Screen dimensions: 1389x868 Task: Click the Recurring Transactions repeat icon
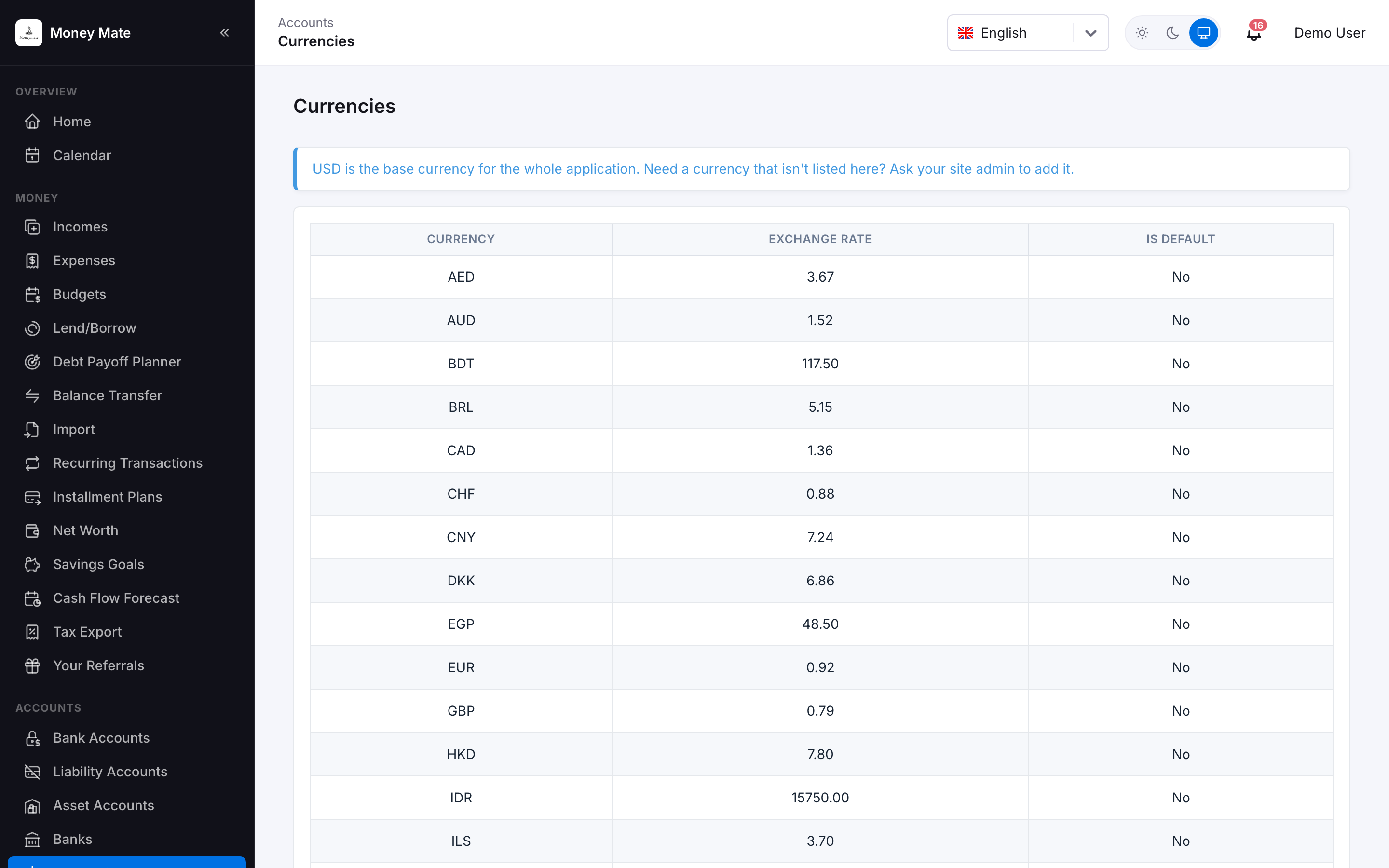tap(32, 463)
